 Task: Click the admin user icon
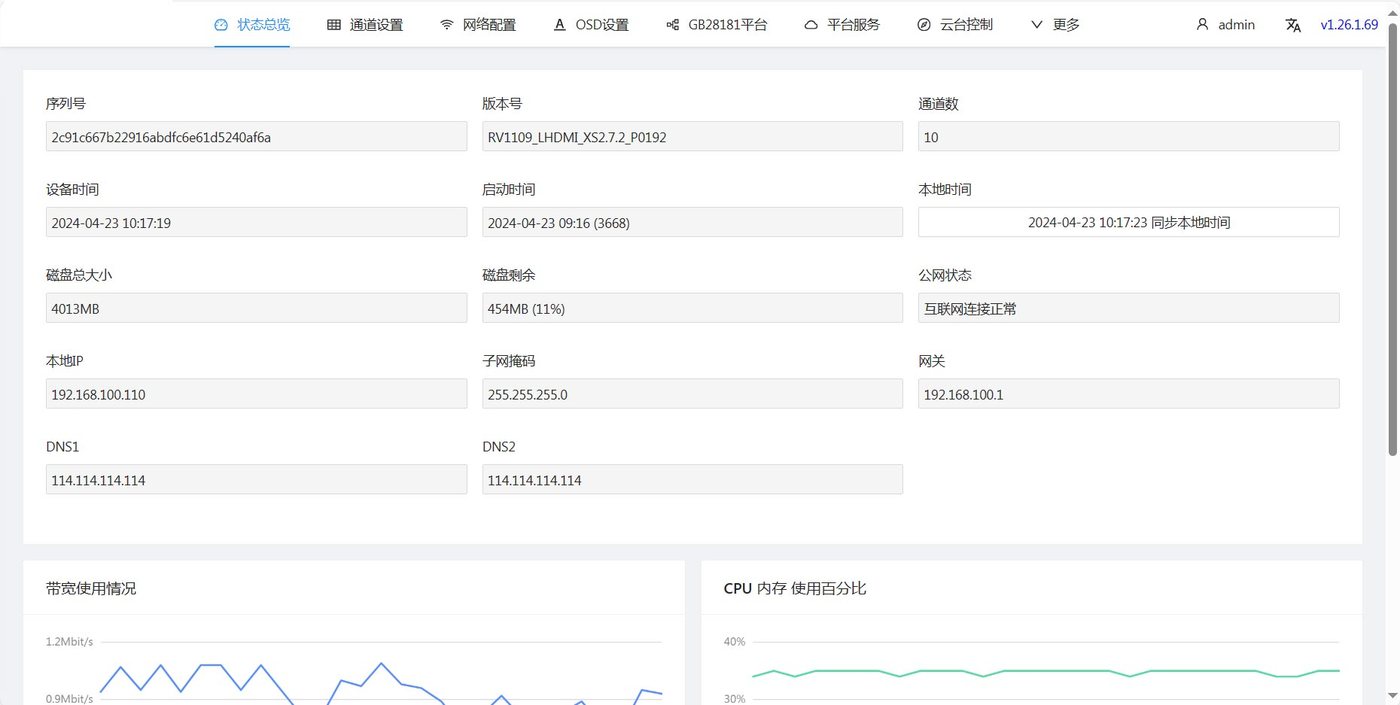1203,24
